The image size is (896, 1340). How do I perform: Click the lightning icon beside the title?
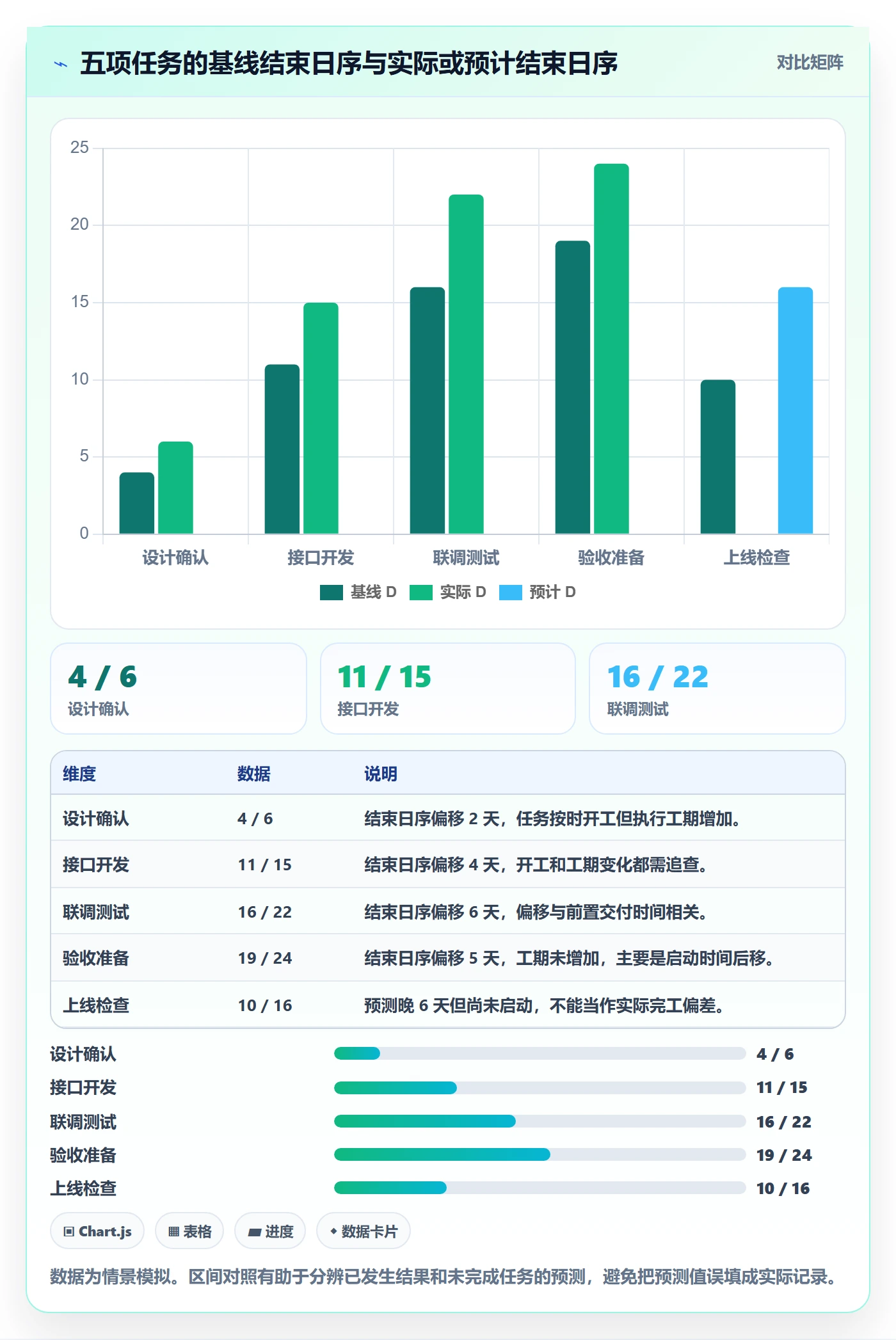point(61,64)
